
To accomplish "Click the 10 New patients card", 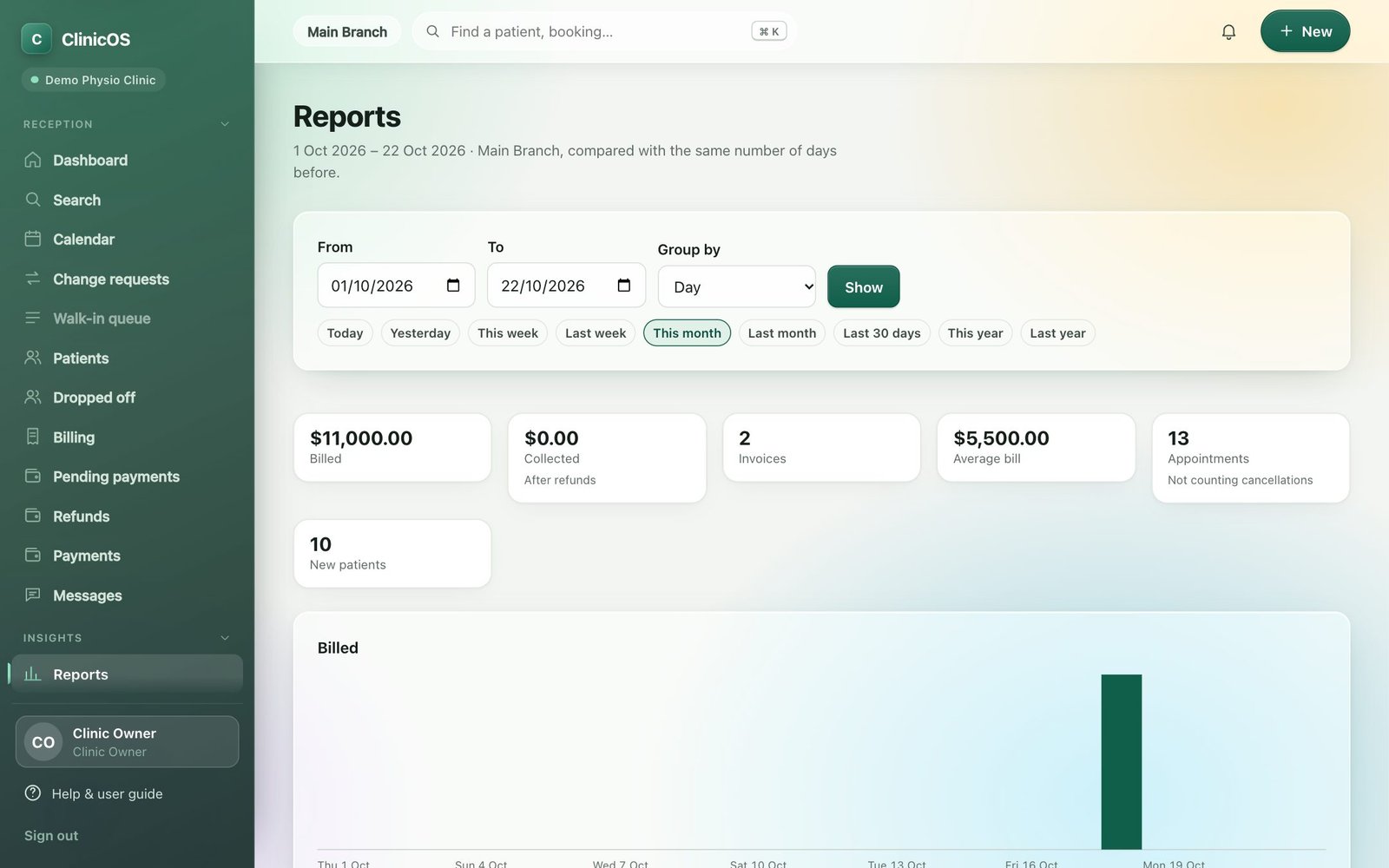I will (392, 554).
